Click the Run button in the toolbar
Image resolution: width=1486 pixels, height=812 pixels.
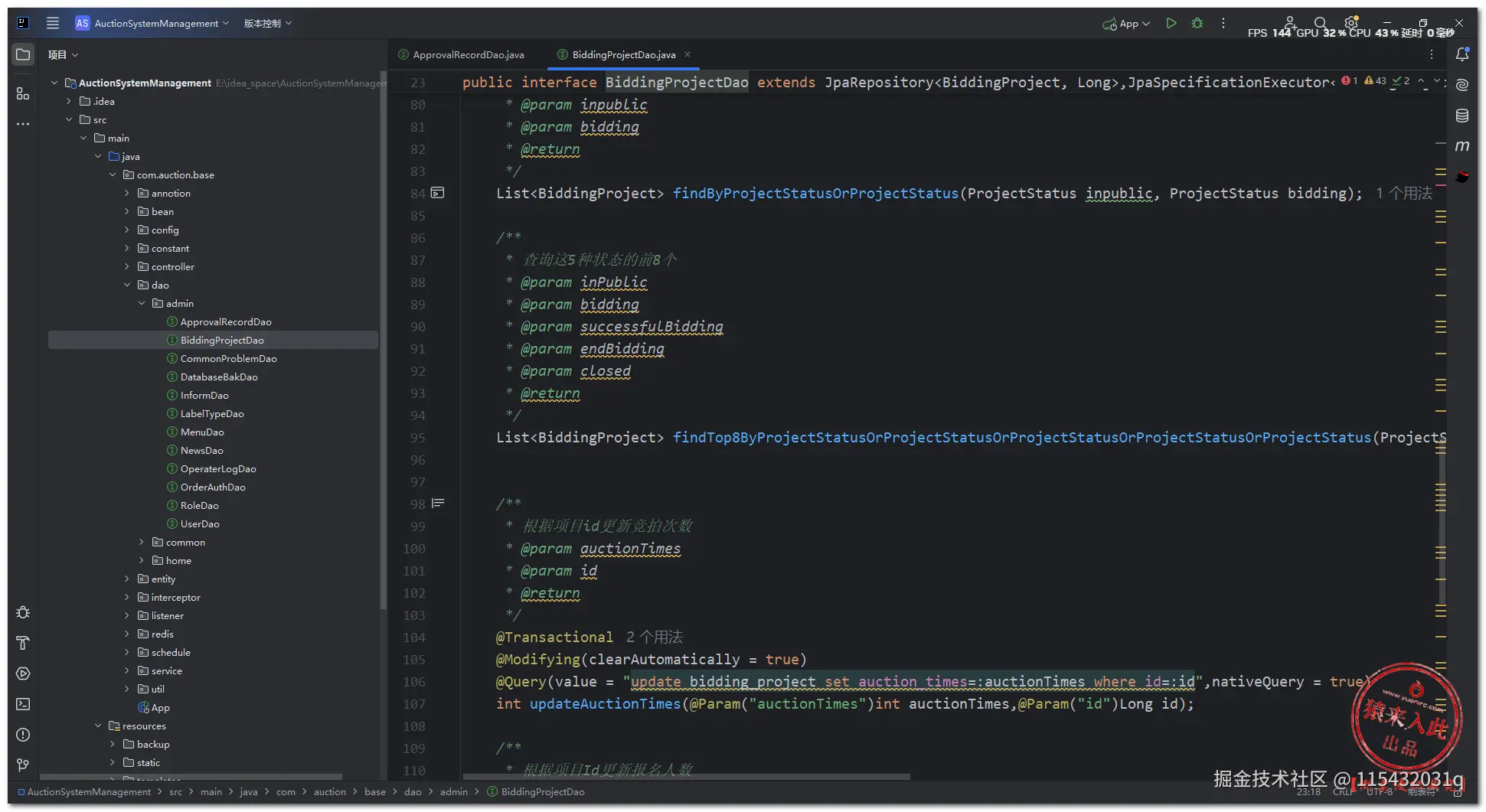tap(1171, 23)
